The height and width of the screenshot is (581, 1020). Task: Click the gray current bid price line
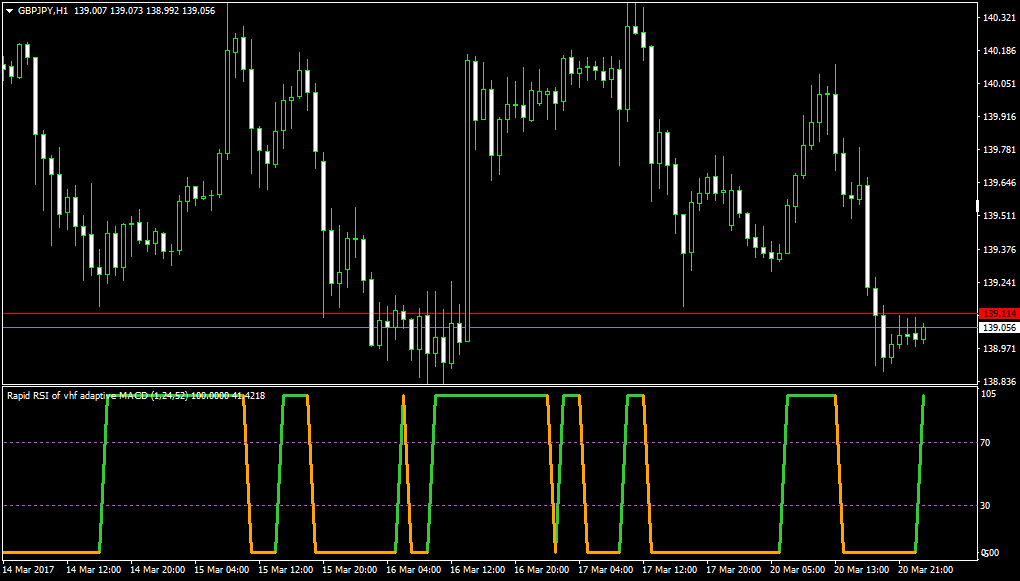(x=488, y=328)
